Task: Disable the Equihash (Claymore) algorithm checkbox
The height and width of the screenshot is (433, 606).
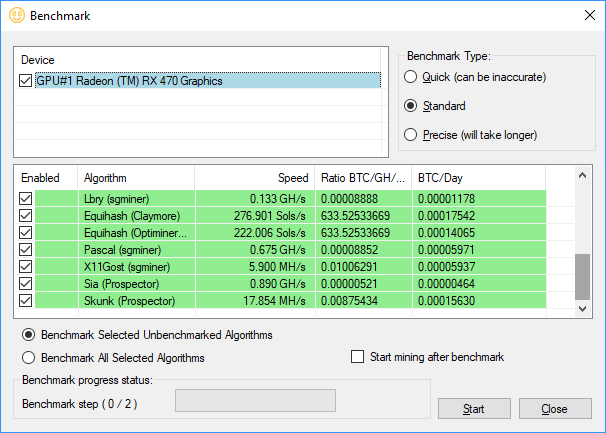Action: (x=26, y=216)
